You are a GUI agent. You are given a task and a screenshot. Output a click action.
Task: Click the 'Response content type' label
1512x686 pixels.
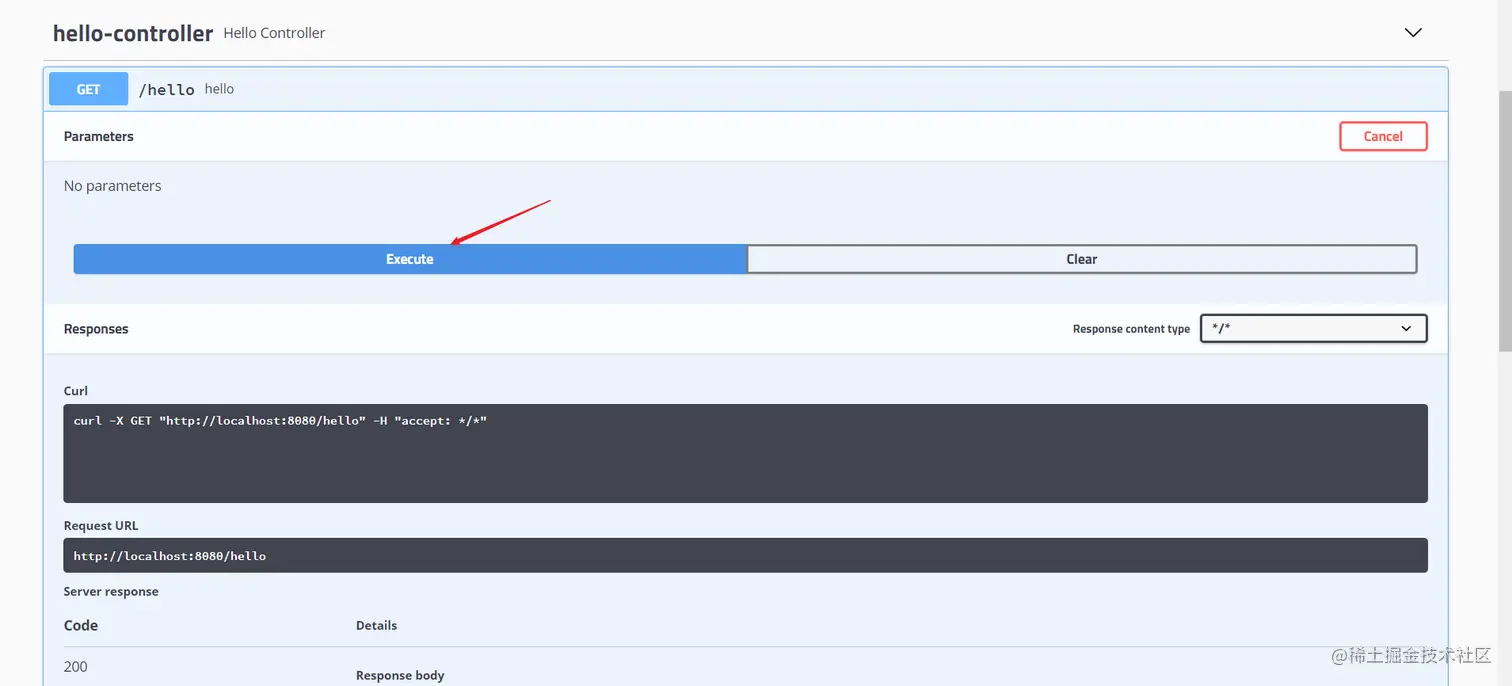click(1131, 329)
